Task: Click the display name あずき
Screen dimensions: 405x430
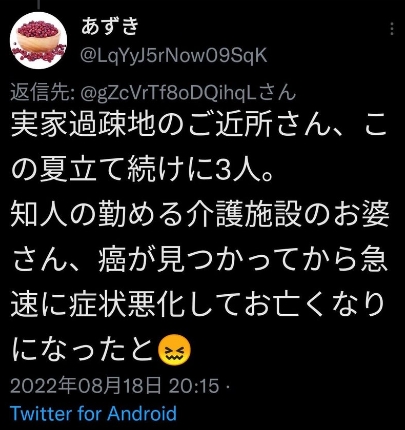Action: click(x=110, y=26)
